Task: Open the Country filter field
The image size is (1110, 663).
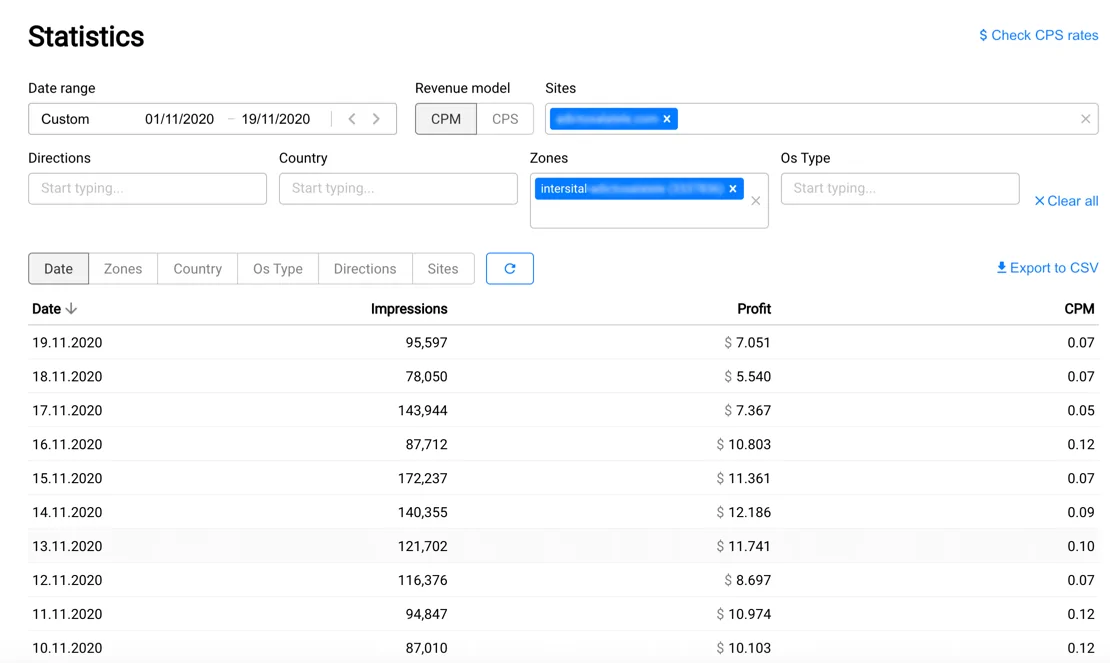Action: pos(398,189)
